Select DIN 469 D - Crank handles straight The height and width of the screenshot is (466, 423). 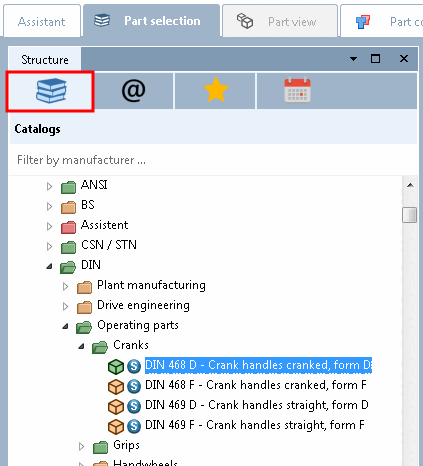coord(257,405)
